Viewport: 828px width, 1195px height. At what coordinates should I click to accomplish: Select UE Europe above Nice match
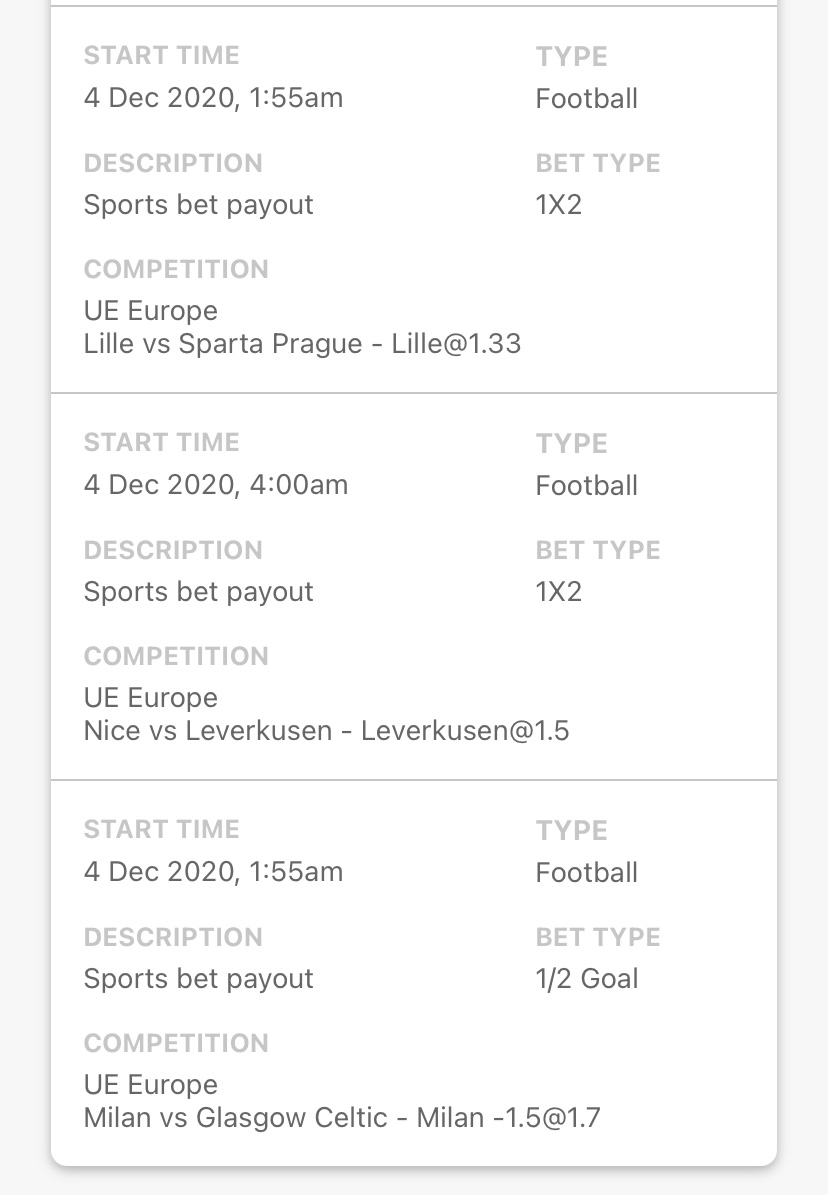click(x=151, y=698)
